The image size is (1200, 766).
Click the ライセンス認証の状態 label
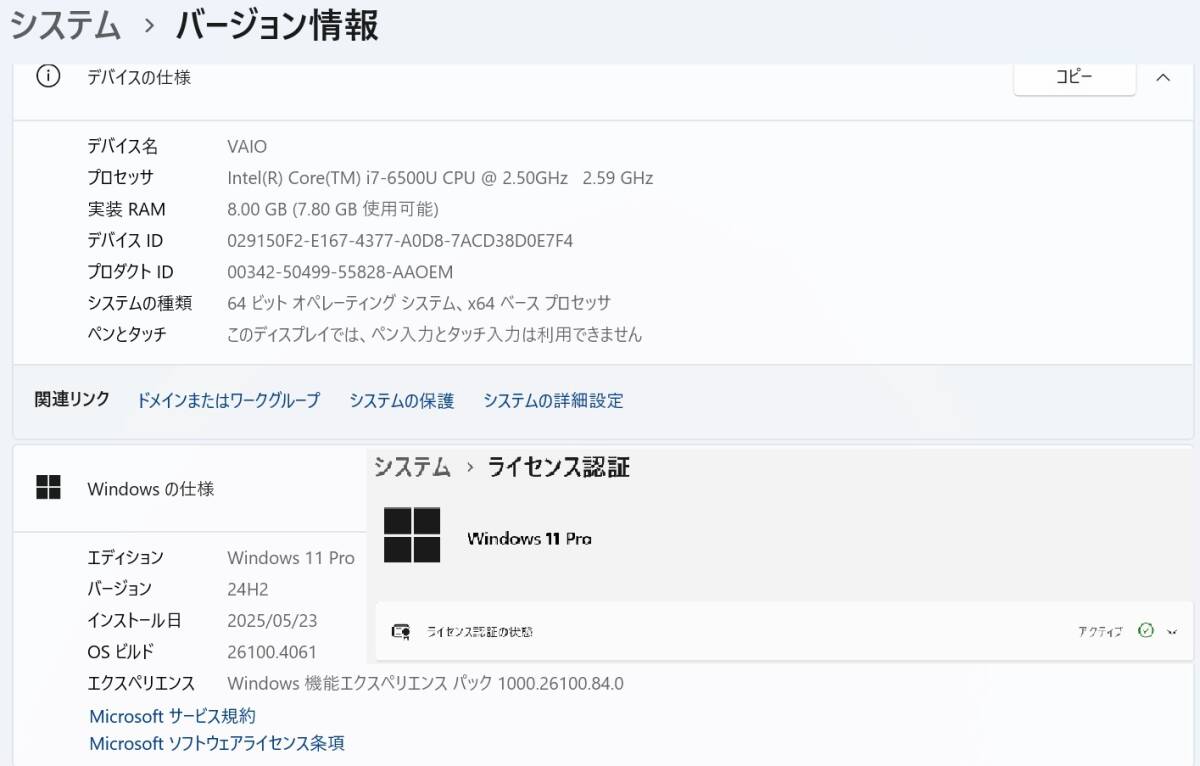tap(479, 632)
